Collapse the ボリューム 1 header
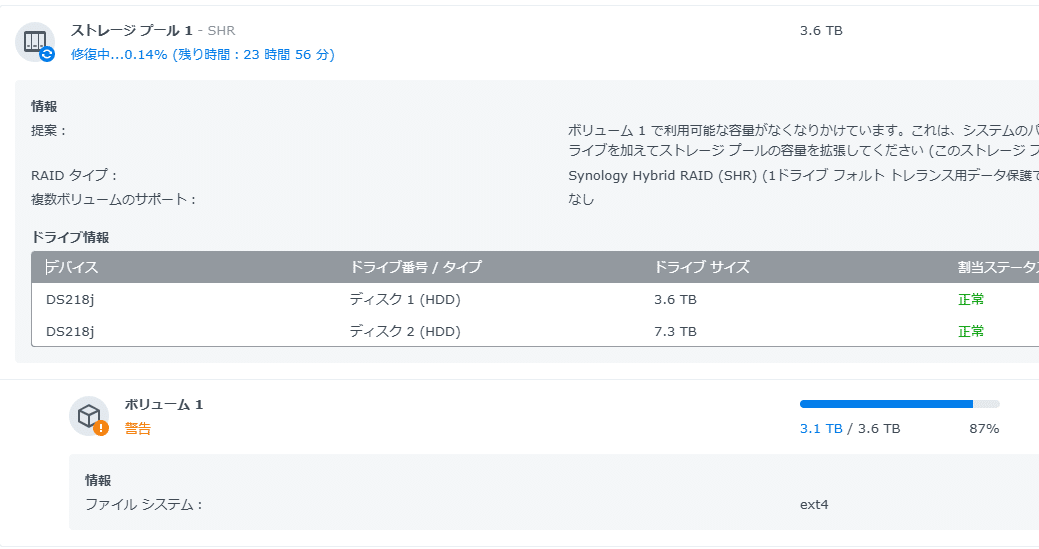Screen dimensions: 1039x549 164,405
